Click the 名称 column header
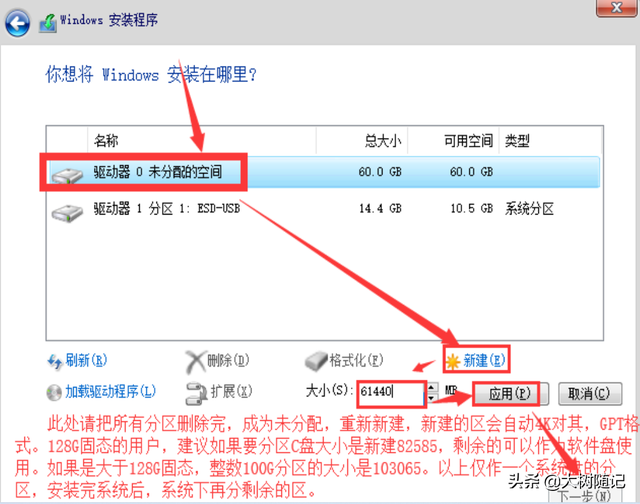 [202, 140]
